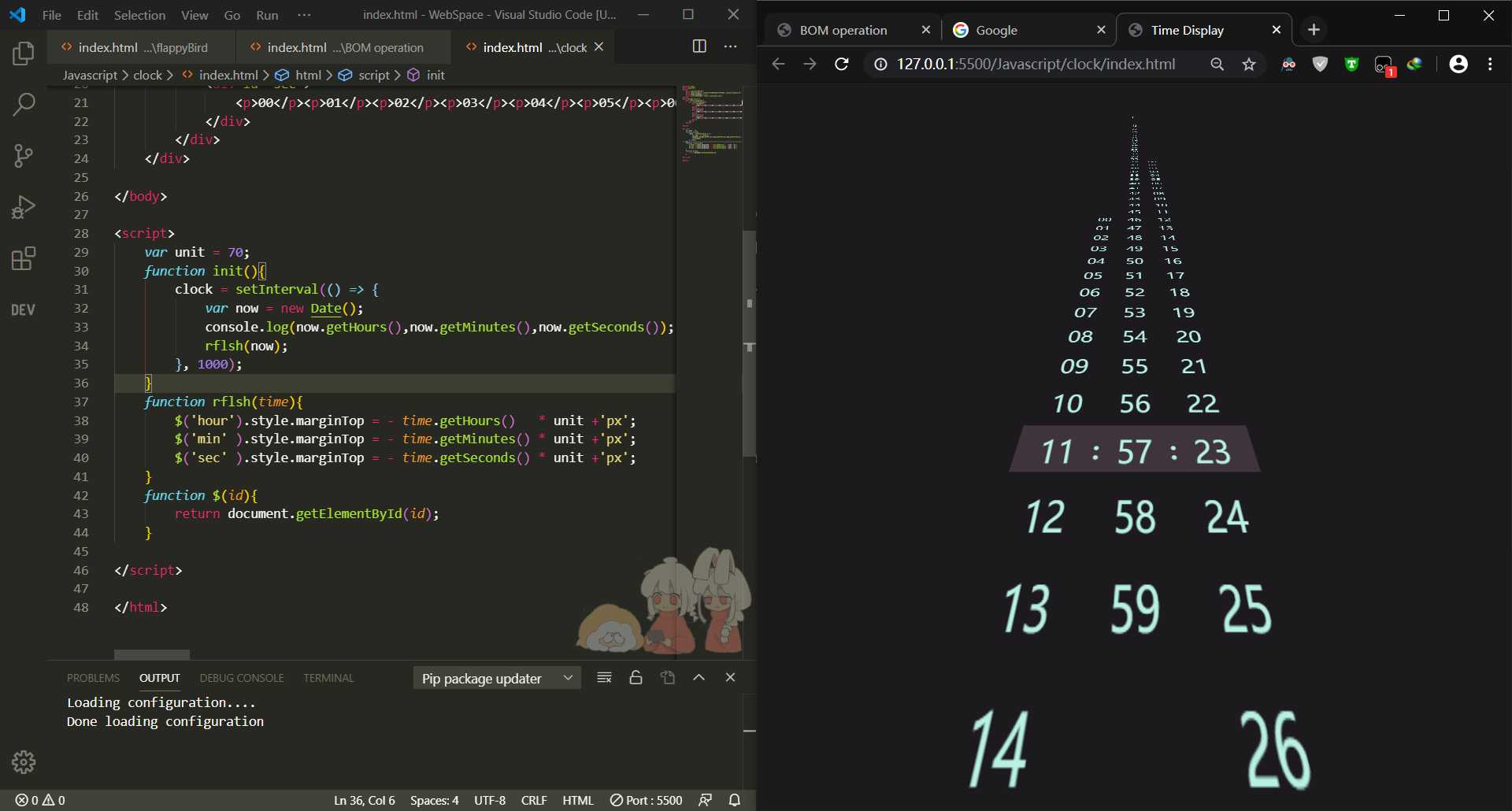Image resolution: width=1512 pixels, height=811 pixels.
Task: Toggle output auto-scroll lock
Action: pyautogui.click(x=636, y=678)
